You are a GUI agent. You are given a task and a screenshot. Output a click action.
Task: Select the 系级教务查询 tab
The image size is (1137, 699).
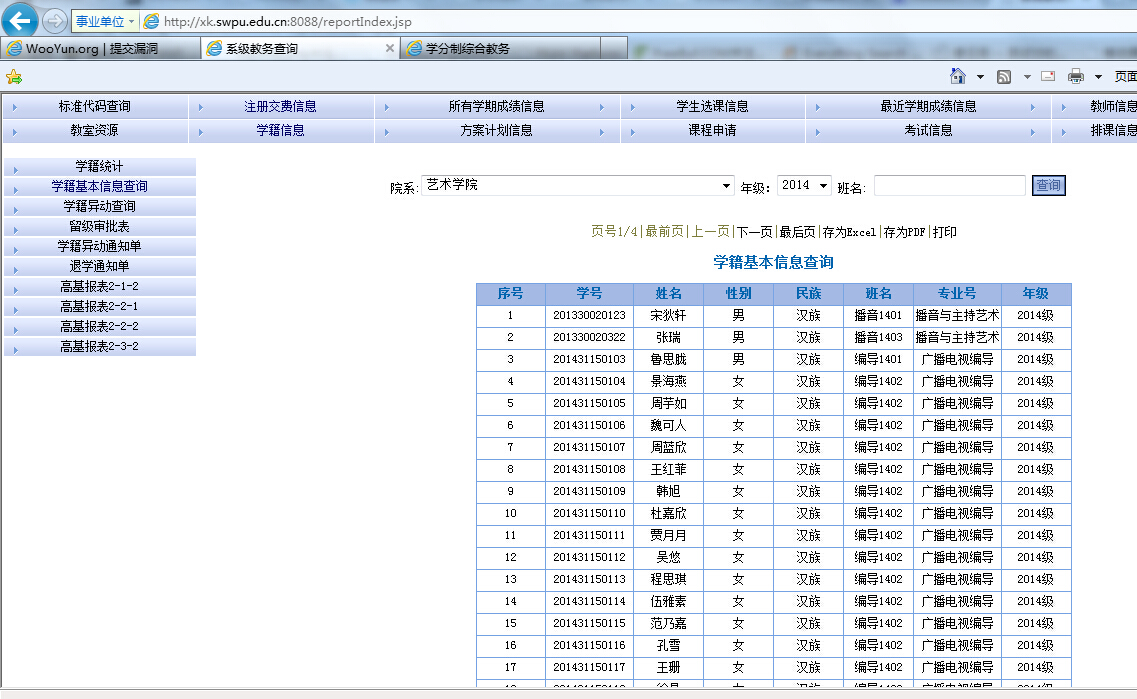tap(300, 49)
